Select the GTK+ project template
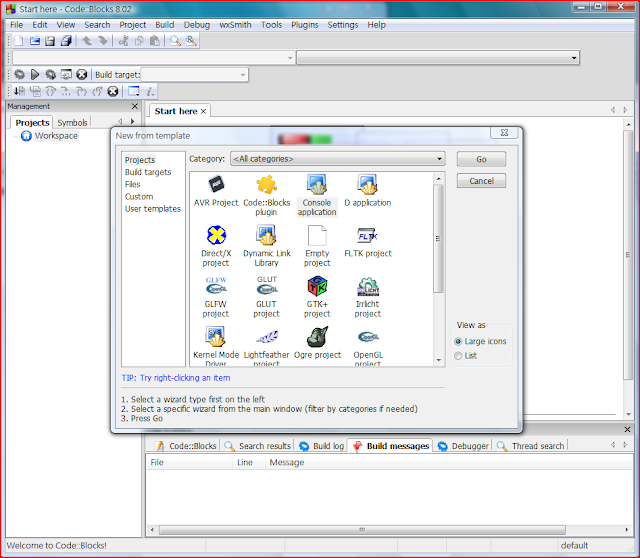 (317, 297)
